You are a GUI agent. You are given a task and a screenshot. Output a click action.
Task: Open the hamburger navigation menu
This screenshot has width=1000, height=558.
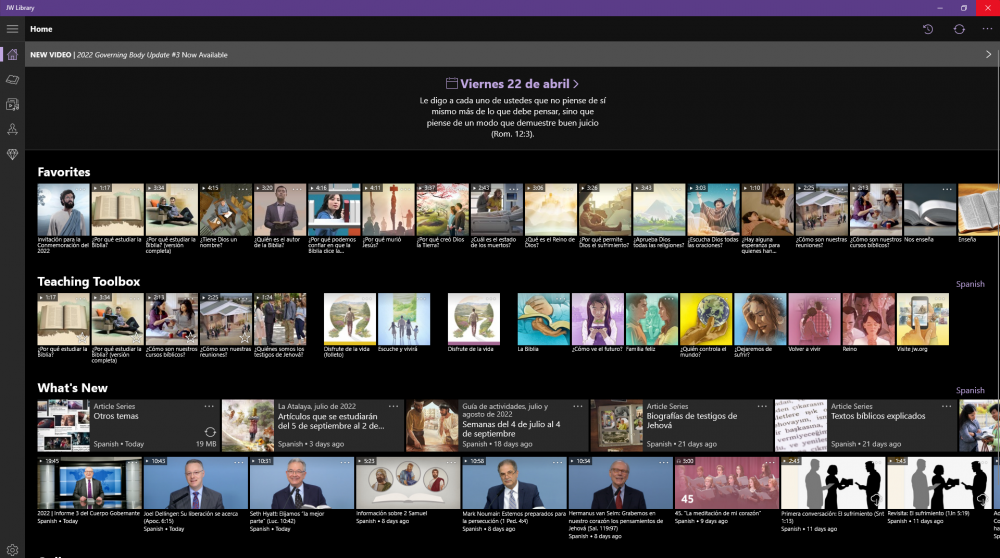coord(12,29)
